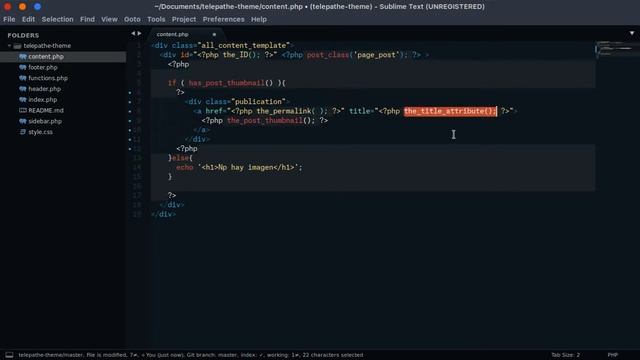Viewport: 640px width, 360px height.
Task: Open sidebar.php in the sidebar
Action: pos(45,121)
